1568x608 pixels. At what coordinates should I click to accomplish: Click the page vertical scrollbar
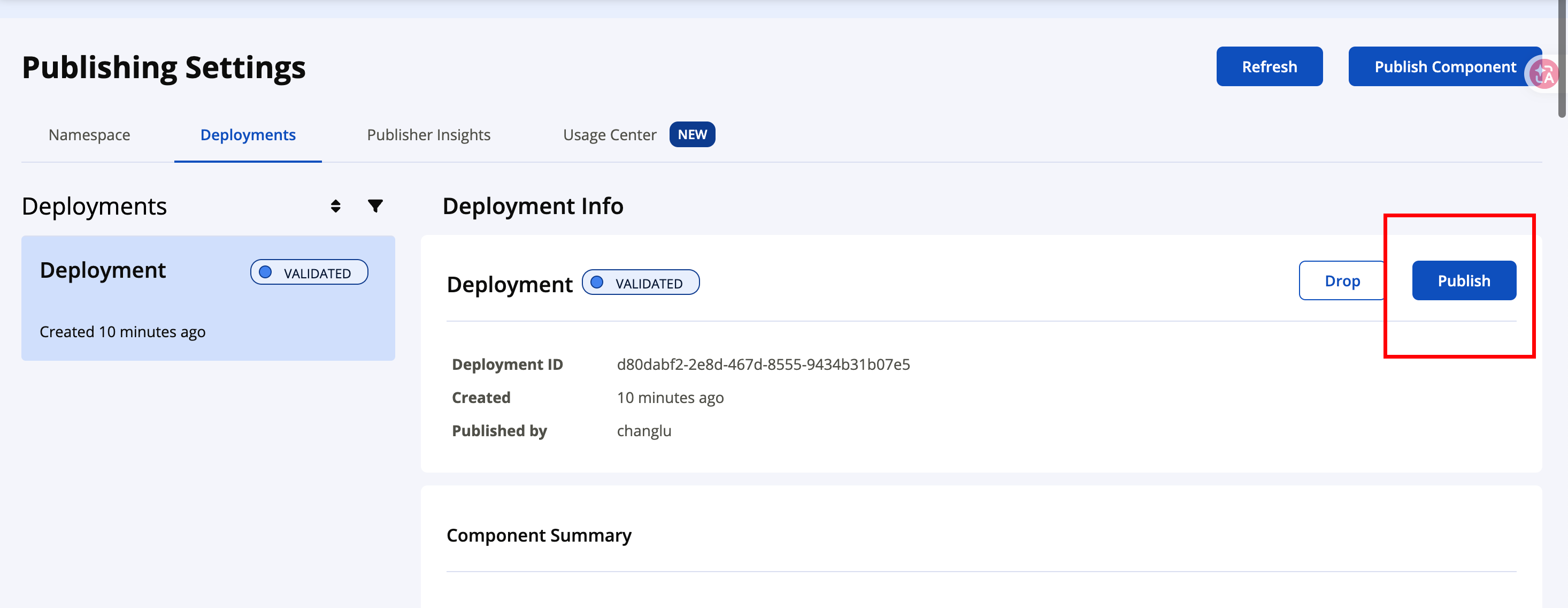point(1562,58)
